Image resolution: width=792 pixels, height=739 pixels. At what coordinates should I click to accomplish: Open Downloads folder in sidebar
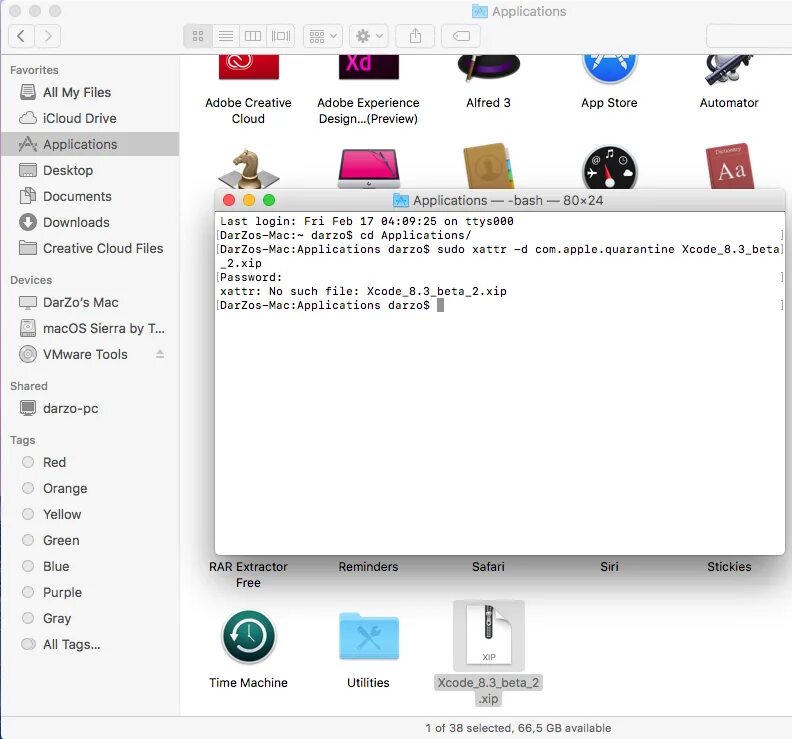(x=90, y=222)
